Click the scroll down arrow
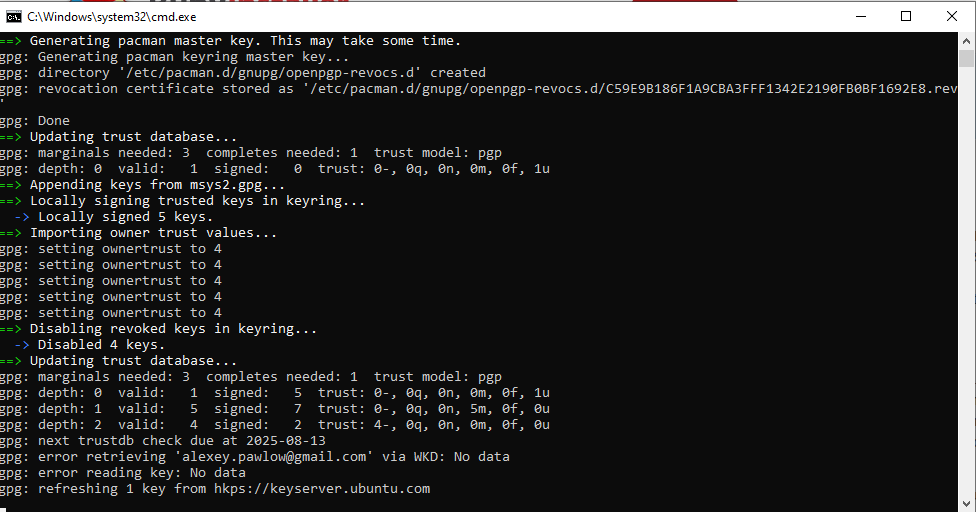The width and height of the screenshot is (976, 512). click(966, 503)
